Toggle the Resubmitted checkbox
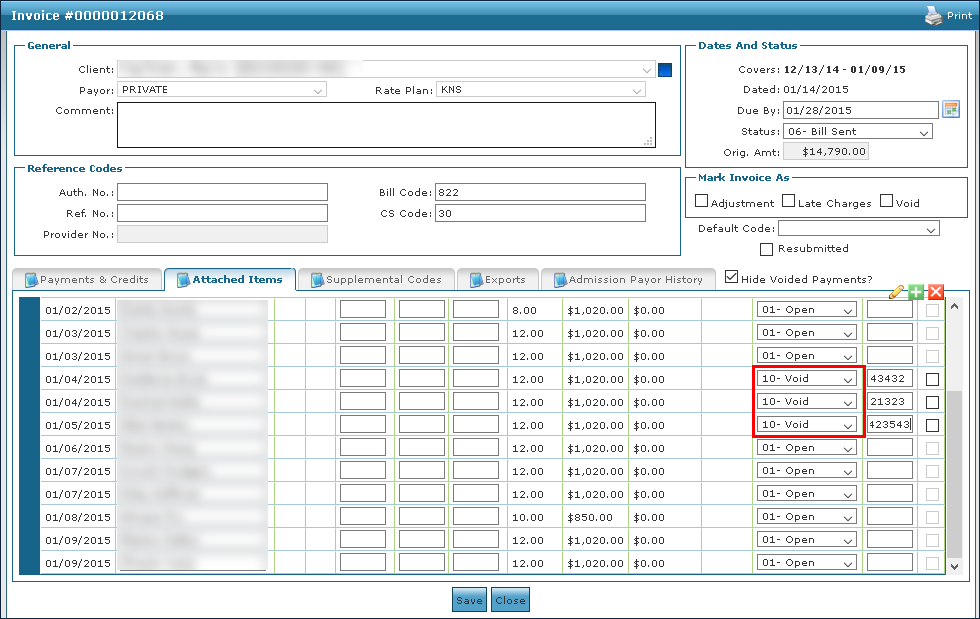The height and width of the screenshot is (619, 980). (767, 249)
